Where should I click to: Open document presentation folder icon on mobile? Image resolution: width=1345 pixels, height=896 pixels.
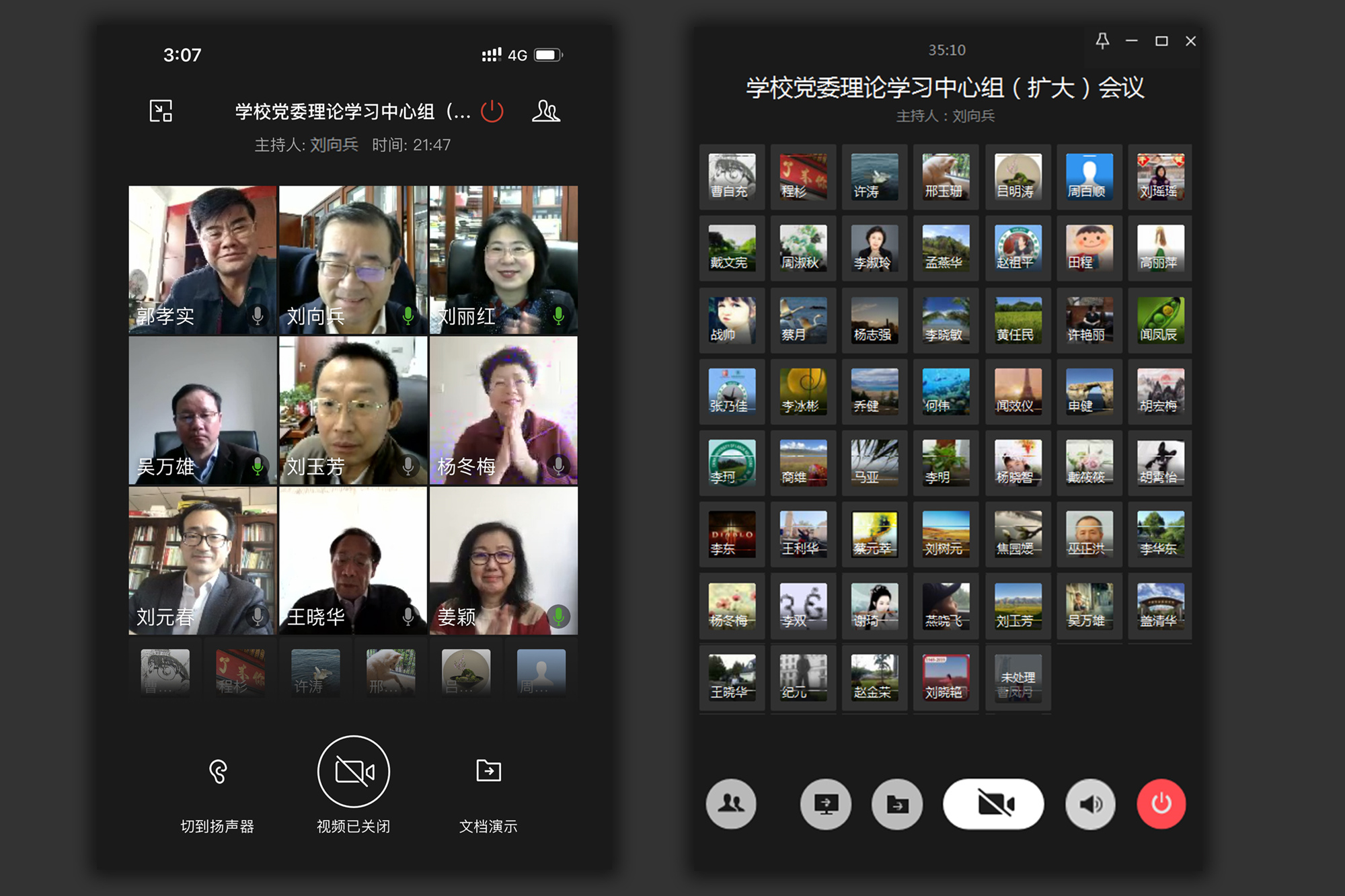pos(488,771)
